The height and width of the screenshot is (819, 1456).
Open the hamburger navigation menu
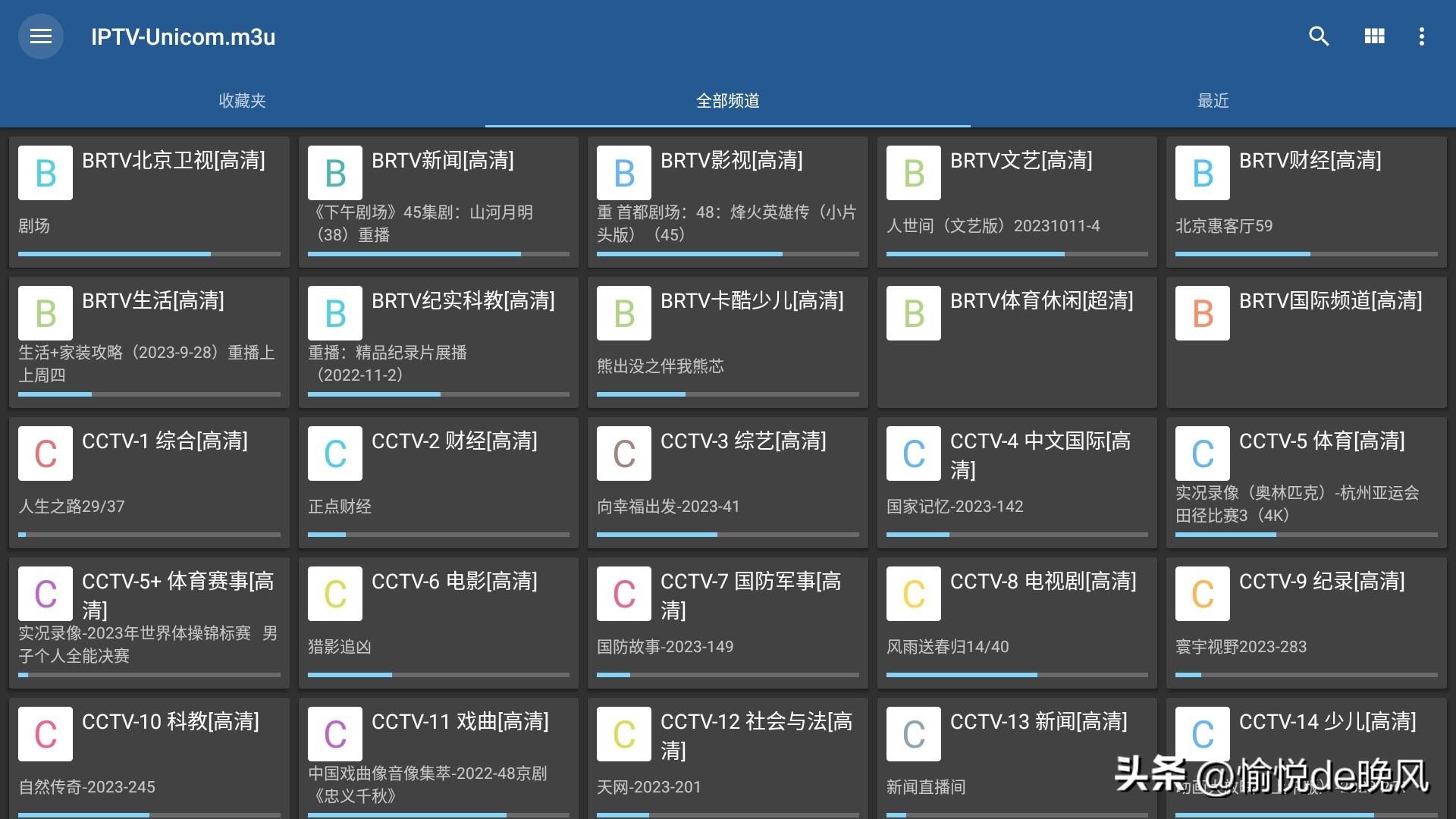point(41,36)
